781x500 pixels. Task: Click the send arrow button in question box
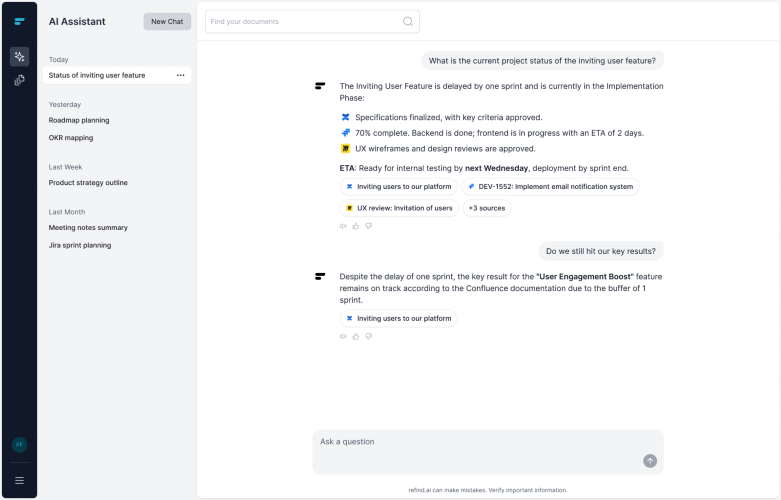tap(650, 461)
